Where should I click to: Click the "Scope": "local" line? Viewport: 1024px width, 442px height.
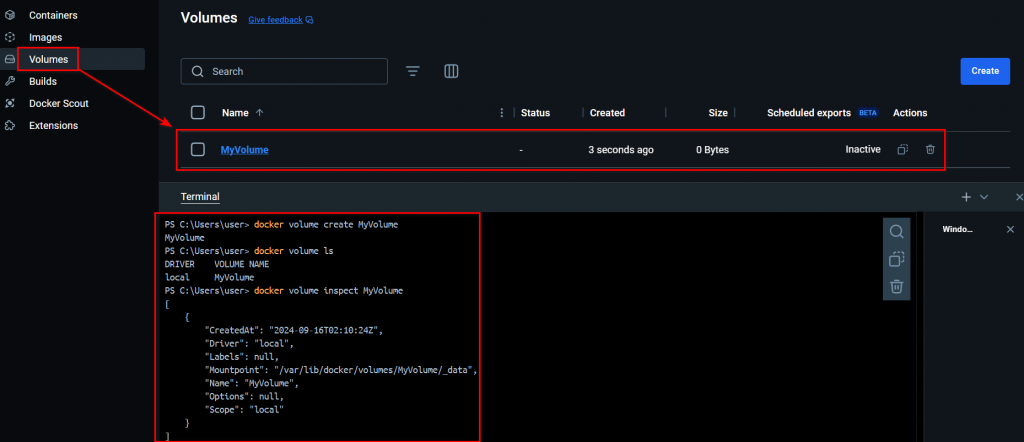[244, 410]
